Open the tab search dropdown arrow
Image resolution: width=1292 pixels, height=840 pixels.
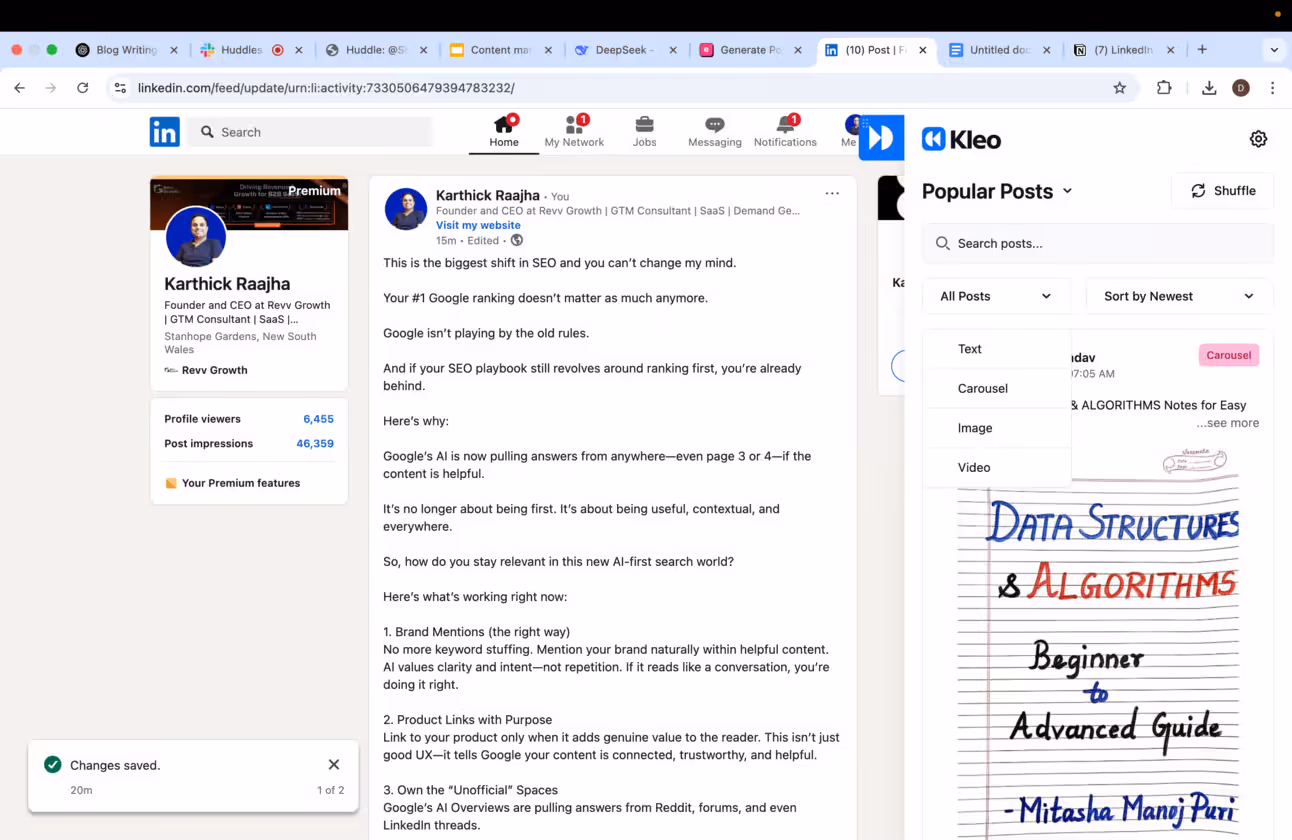point(1274,49)
